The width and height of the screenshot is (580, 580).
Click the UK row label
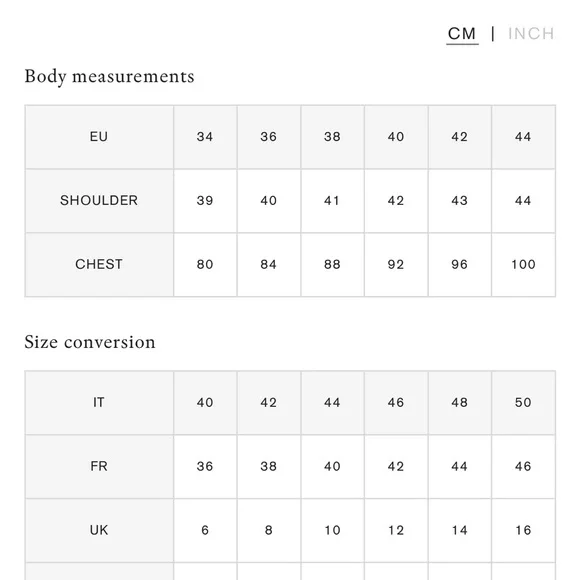click(99, 530)
